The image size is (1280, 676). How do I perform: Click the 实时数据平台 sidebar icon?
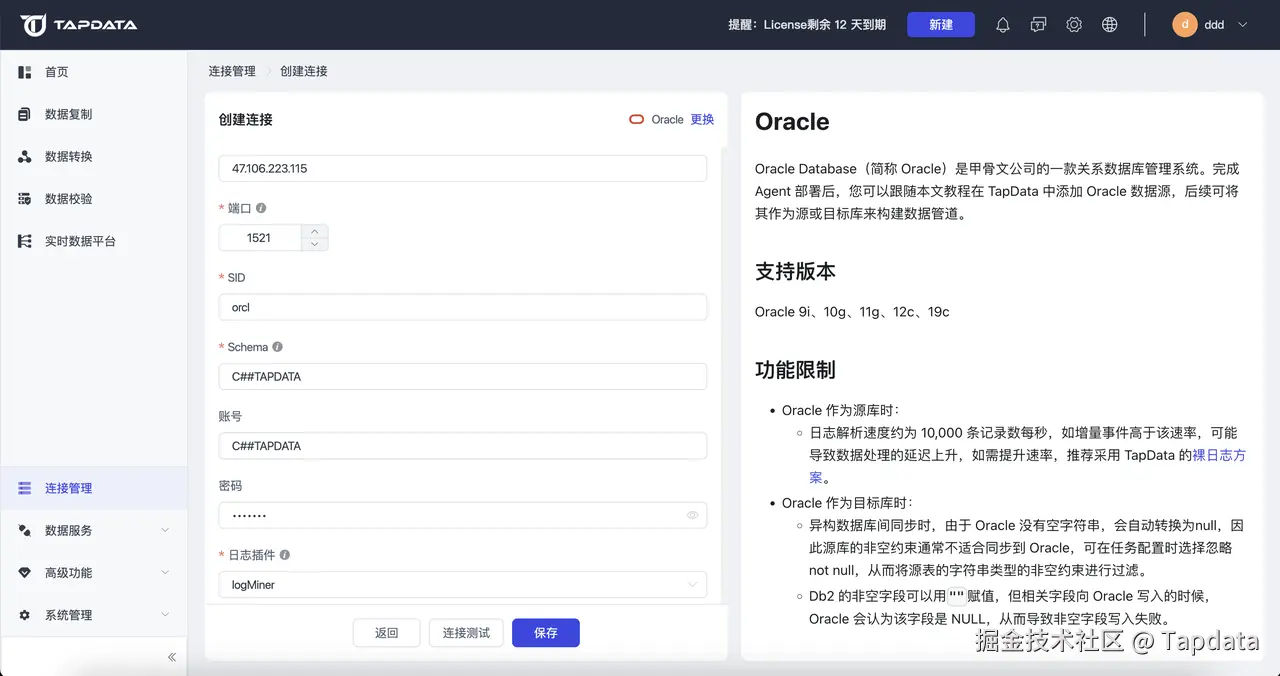pos(25,241)
